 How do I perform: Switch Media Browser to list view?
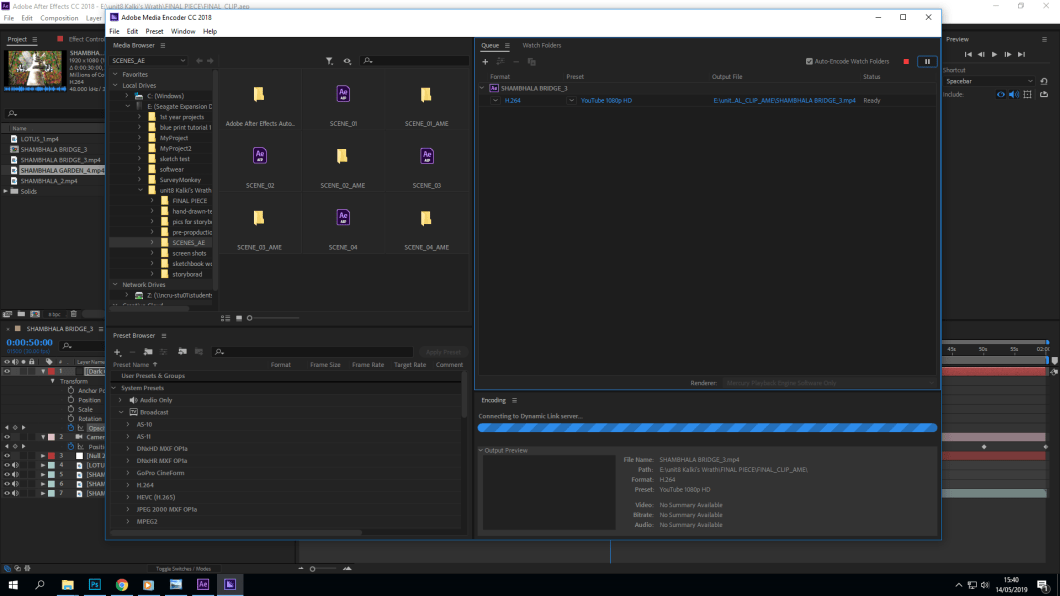(225, 318)
